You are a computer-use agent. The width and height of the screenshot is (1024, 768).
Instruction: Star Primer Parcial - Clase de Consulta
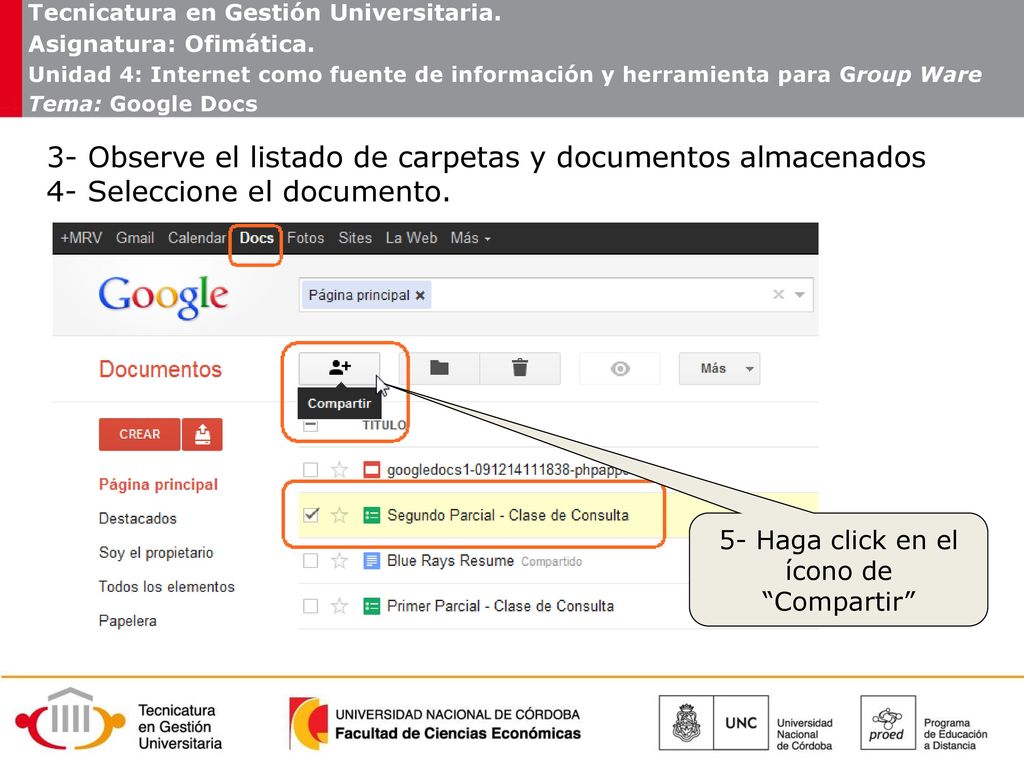point(339,606)
